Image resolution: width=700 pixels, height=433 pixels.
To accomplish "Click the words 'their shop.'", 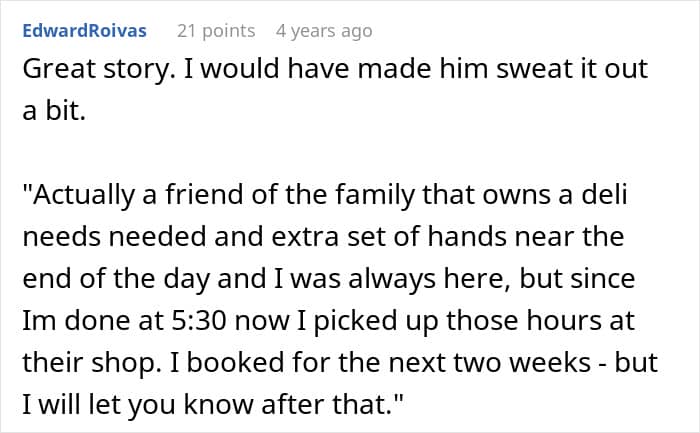I will pos(92,362).
